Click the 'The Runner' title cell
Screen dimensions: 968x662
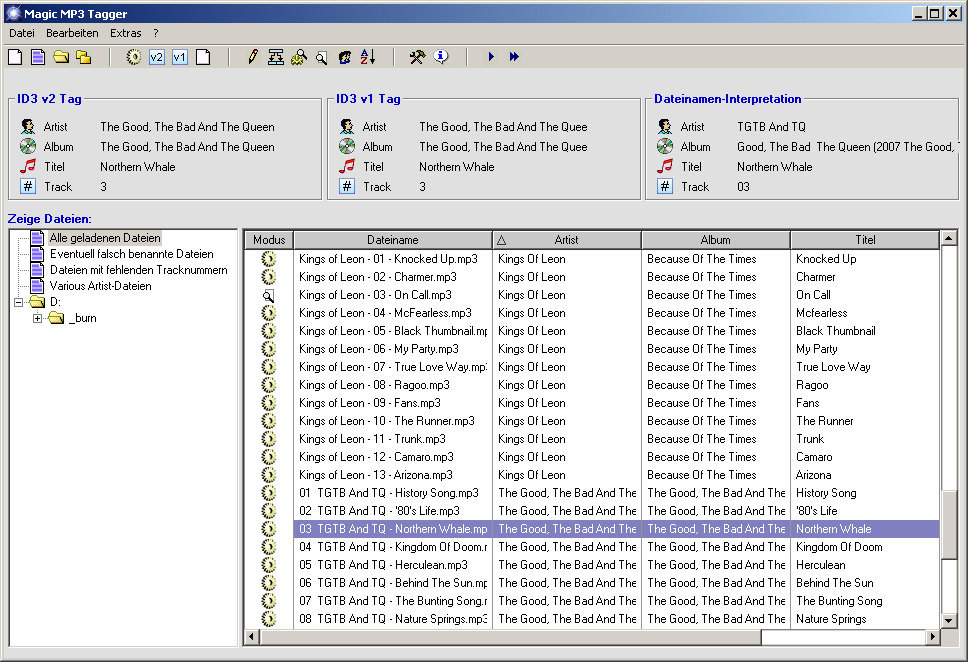pyautogui.click(x=825, y=421)
